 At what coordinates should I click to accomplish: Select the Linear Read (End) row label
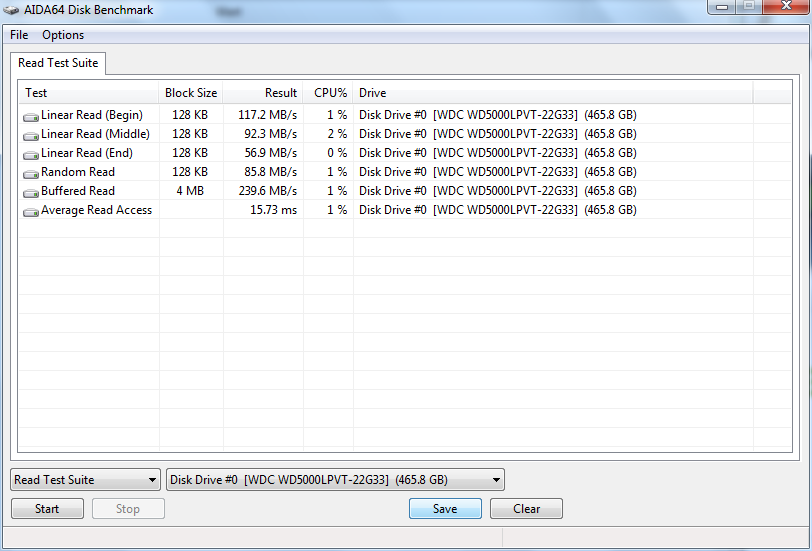(x=87, y=153)
